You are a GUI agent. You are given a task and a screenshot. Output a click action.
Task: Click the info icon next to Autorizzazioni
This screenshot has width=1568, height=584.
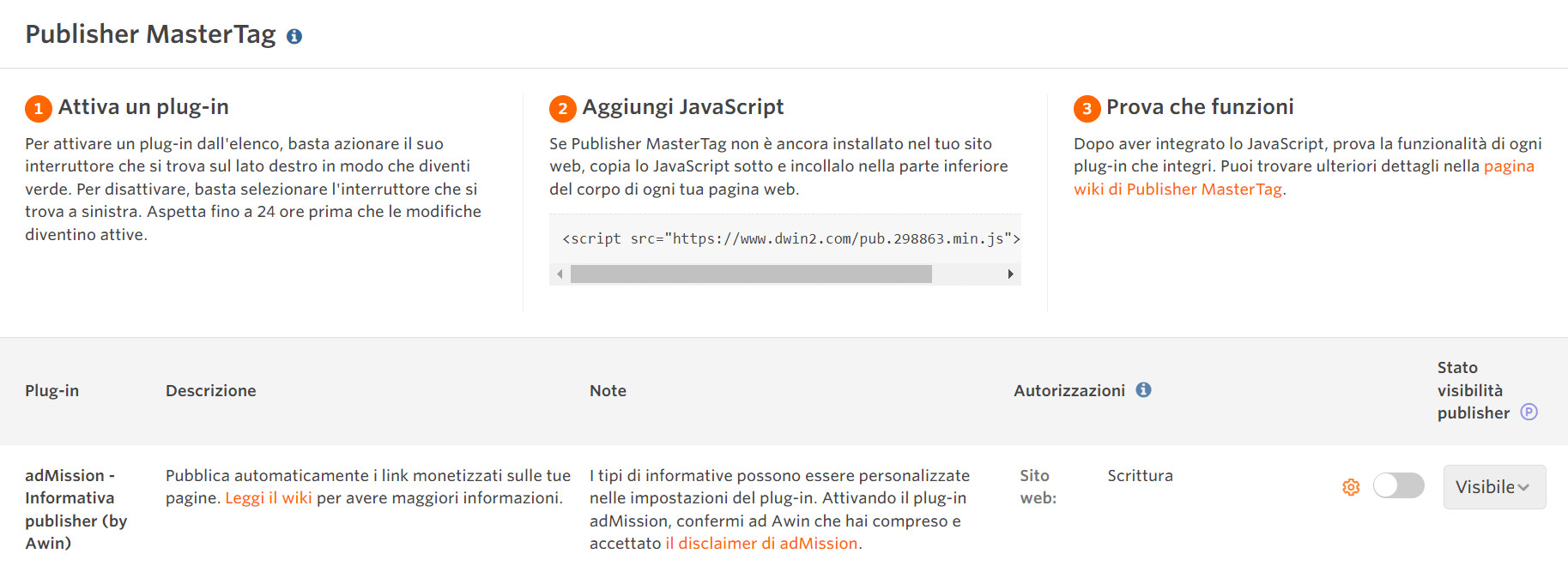1143,390
